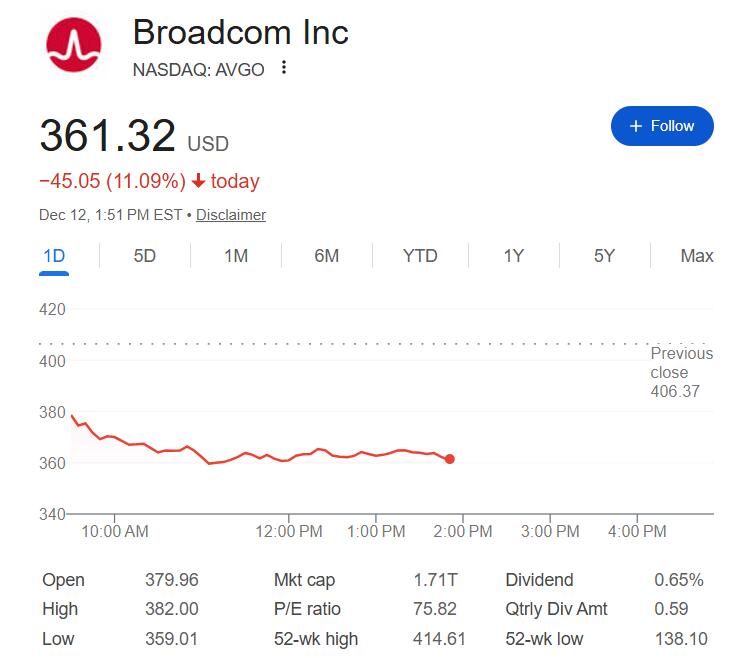The height and width of the screenshot is (658, 732).
Task: Click the red current price dot on chart
Action: tap(450, 459)
